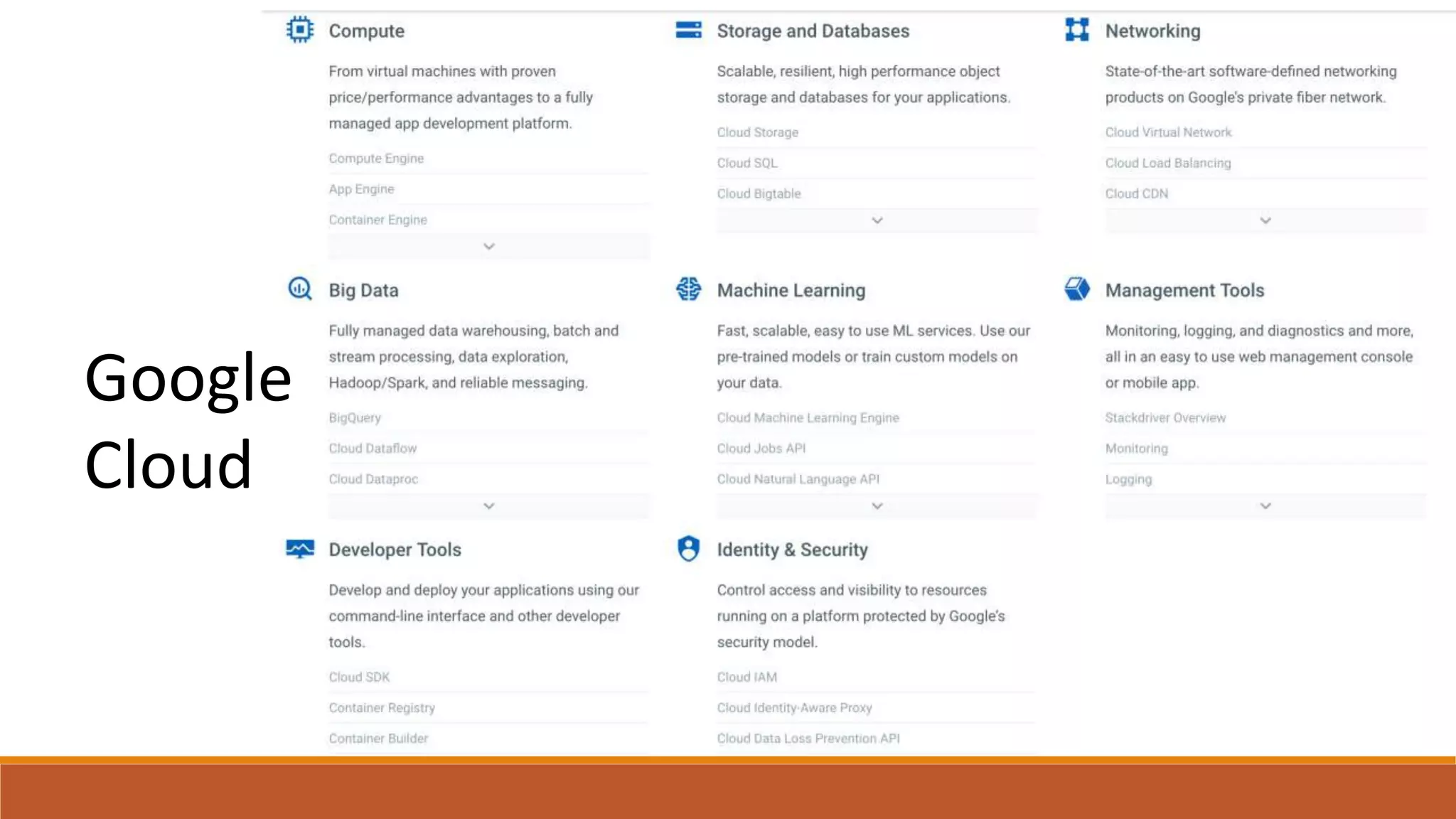Click the Big Data magnifier icon
1456x819 pixels.
click(x=300, y=289)
